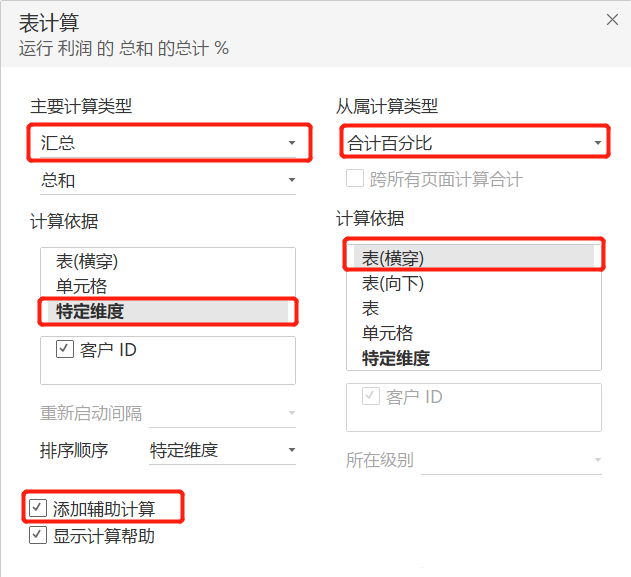Image resolution: width=631 pixels, height=577 pixels.
Task: Select 表(横穿) in secondary 计算依据 list
Action: [474, 258]
